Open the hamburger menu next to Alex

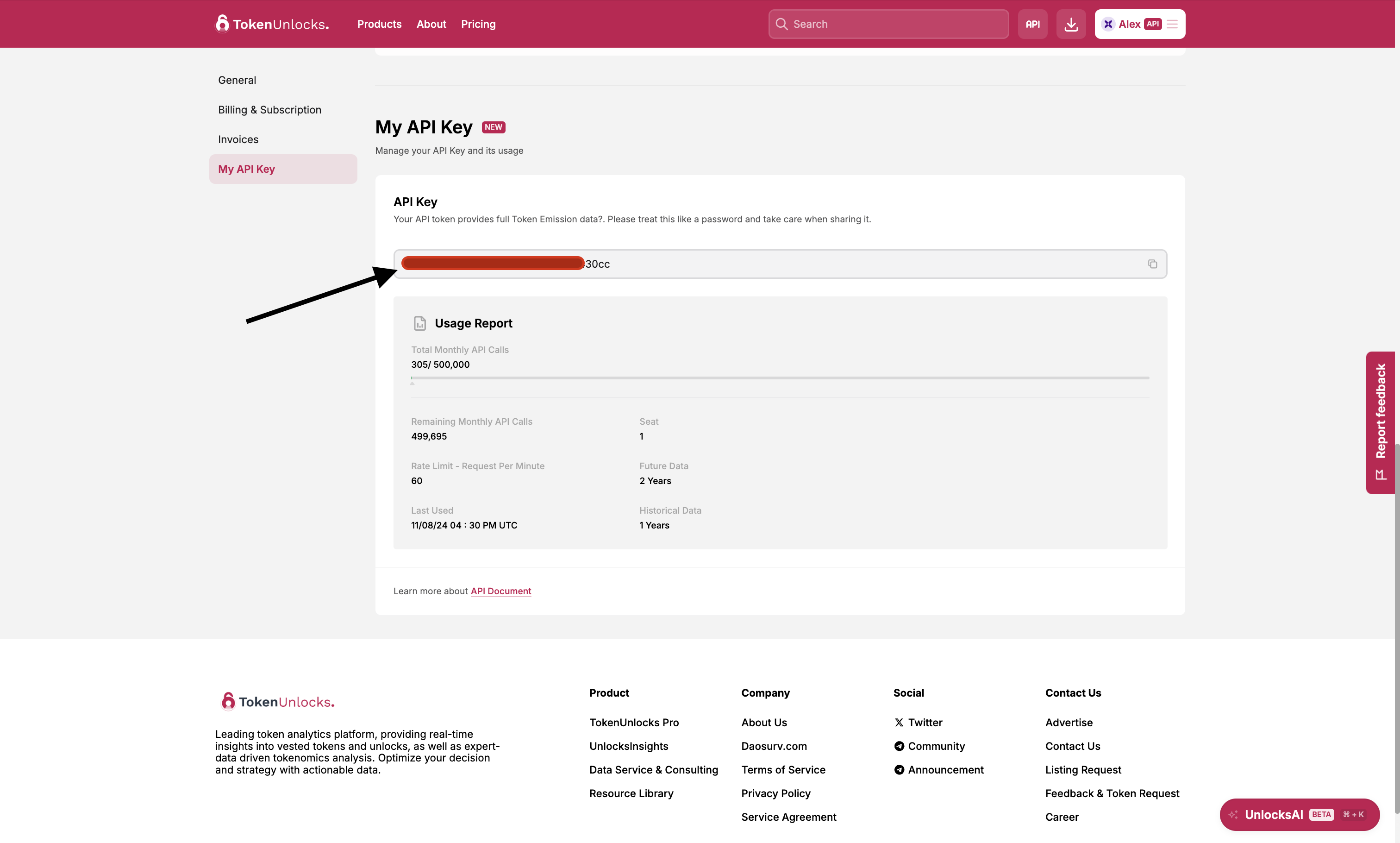click(x=1172, y=24)
